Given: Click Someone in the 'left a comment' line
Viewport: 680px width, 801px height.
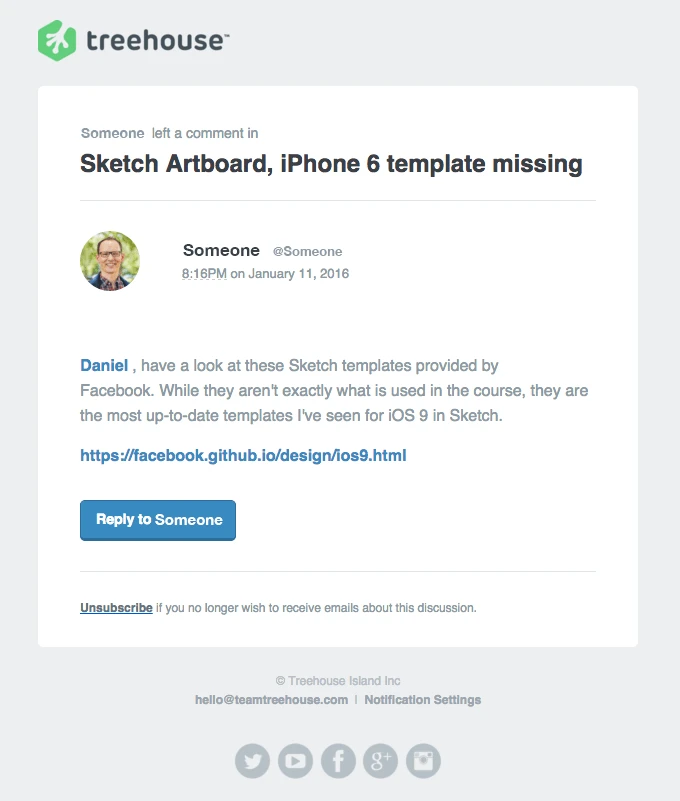Looking at the screenshot, I should 112,133.
